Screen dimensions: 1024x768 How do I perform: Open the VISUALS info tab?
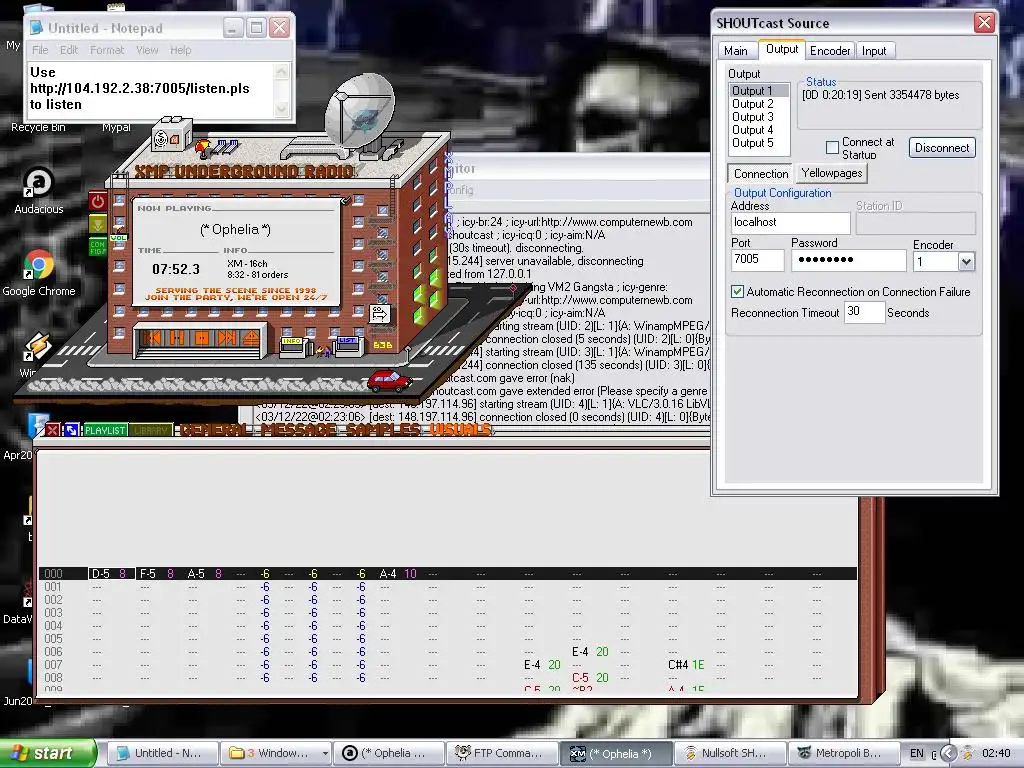point(460,430)
